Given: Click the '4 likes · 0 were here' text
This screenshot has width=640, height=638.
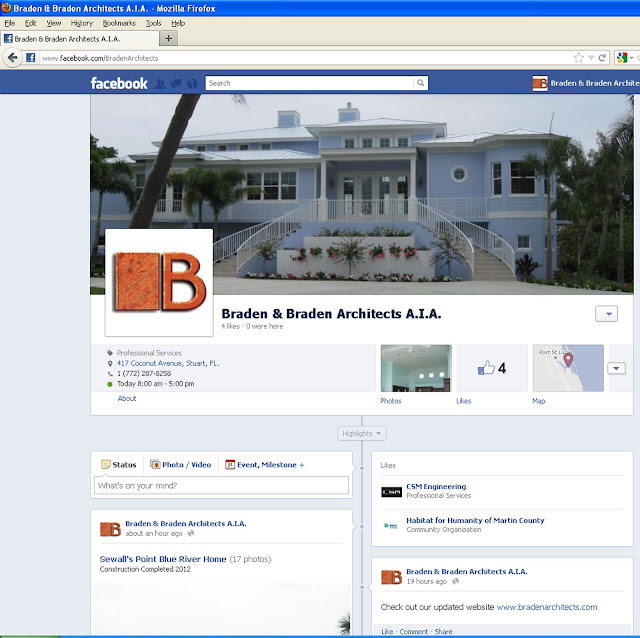Looking at the screenshot, I should pos(252,326).
